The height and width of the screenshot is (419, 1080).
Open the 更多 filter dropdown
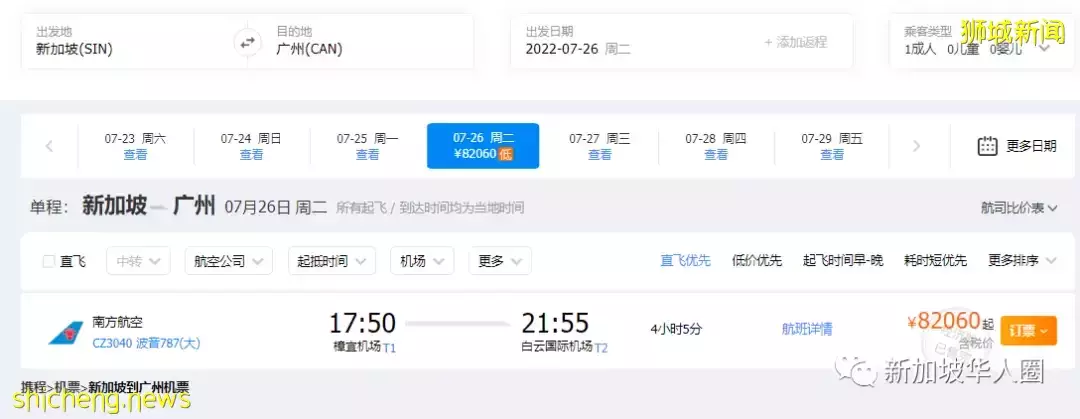500,261
